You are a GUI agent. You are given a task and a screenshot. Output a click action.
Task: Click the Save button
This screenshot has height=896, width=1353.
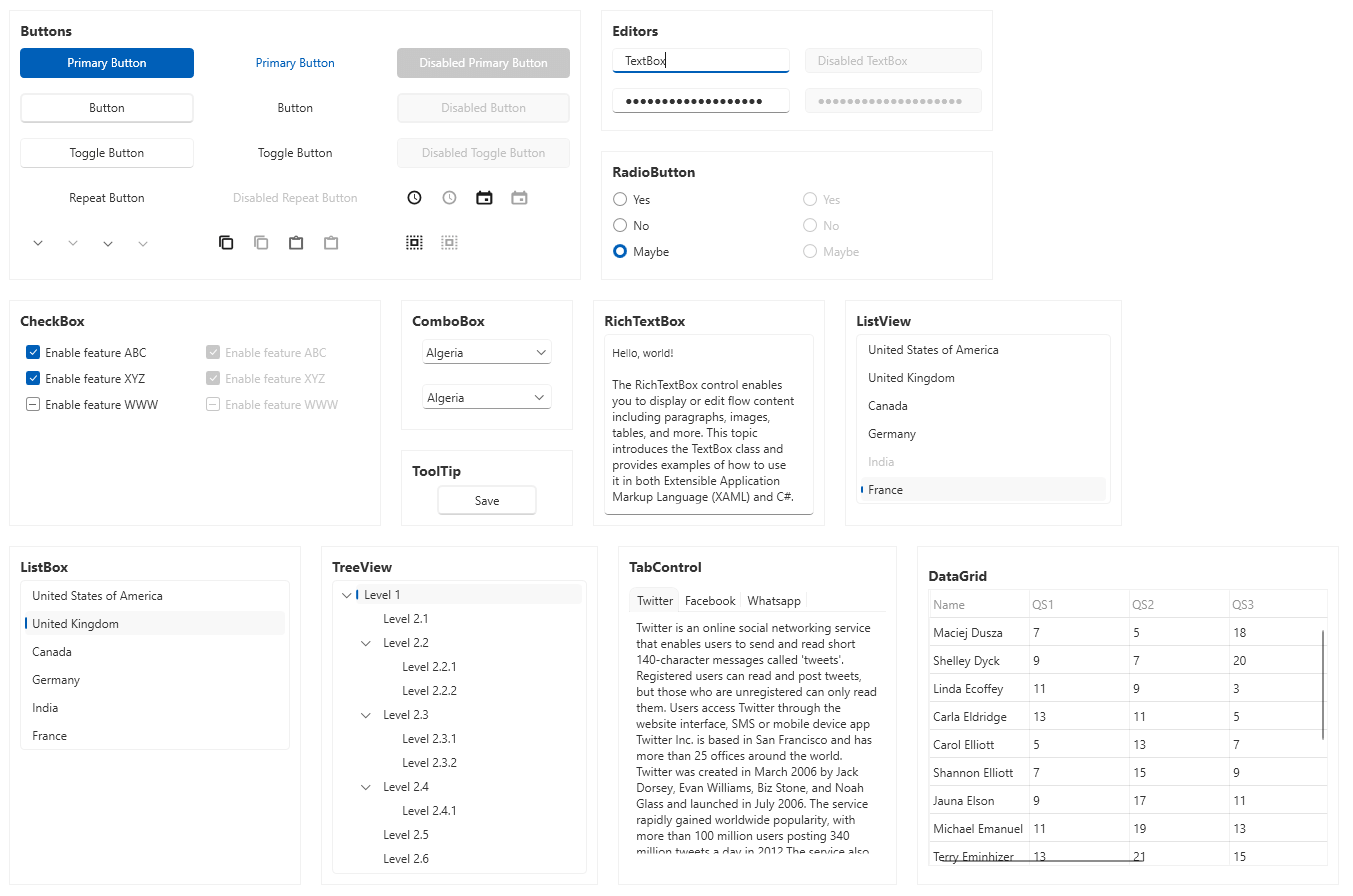coord(487,501)
